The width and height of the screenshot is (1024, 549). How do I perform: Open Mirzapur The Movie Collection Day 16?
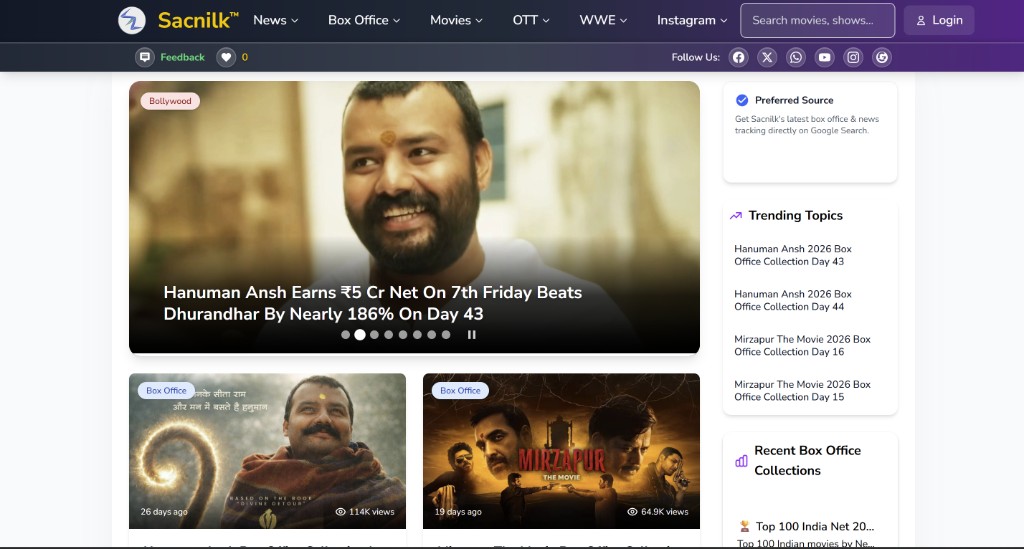[802, 345]
